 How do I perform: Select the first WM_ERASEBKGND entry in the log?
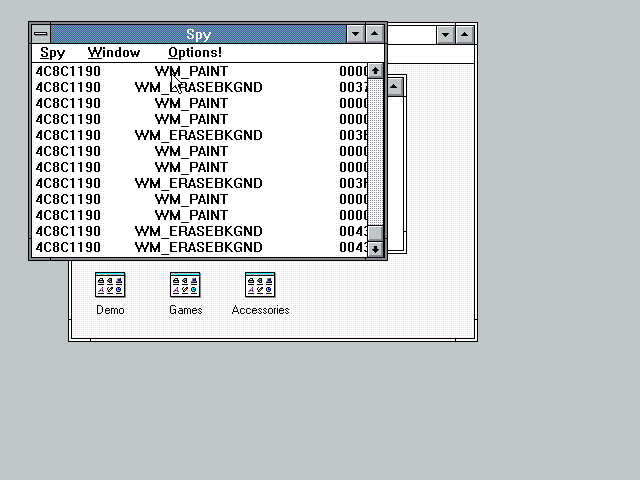[198, 87]
